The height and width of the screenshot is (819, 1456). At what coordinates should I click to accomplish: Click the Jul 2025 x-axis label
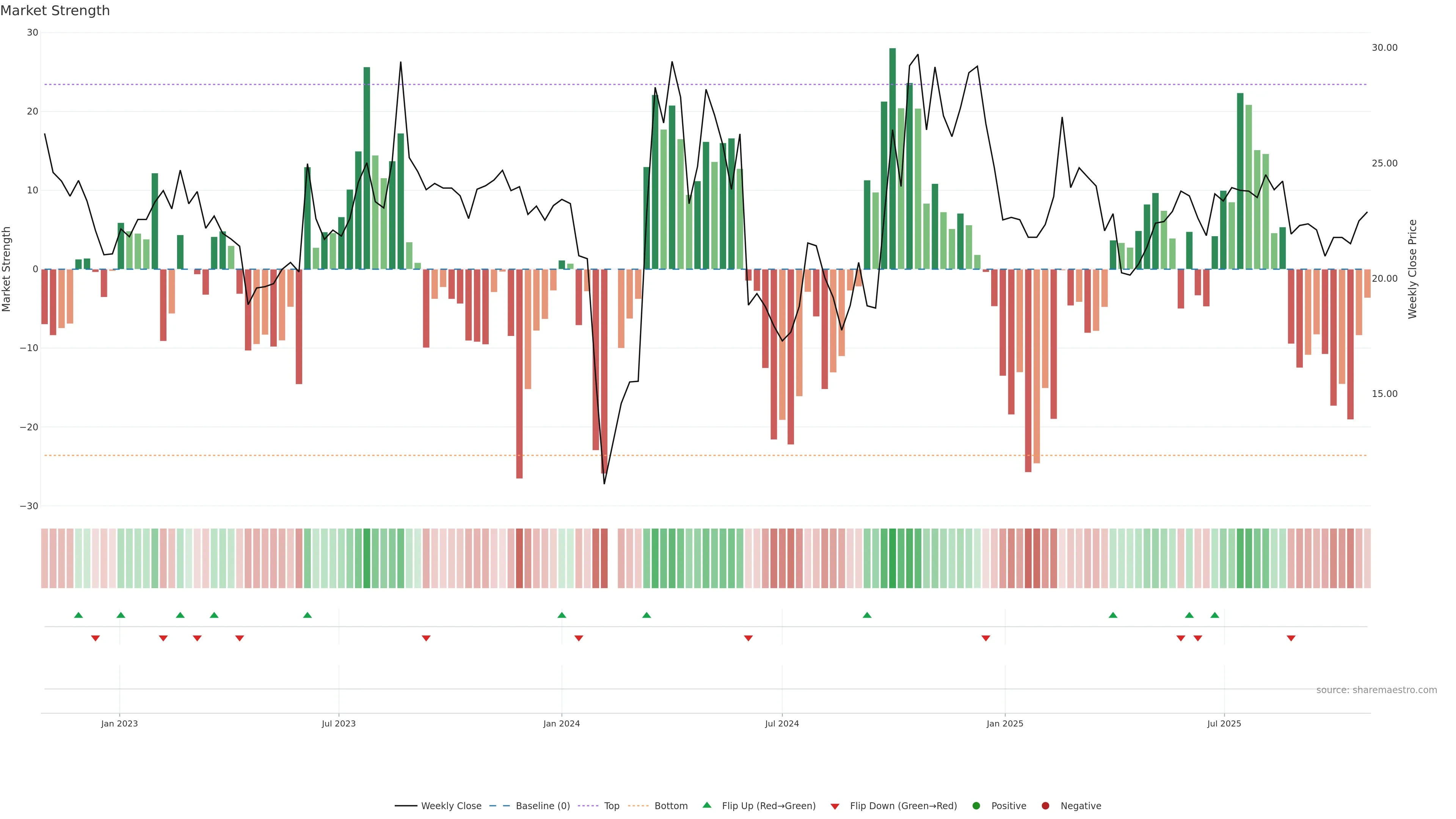pos(1224,723)
